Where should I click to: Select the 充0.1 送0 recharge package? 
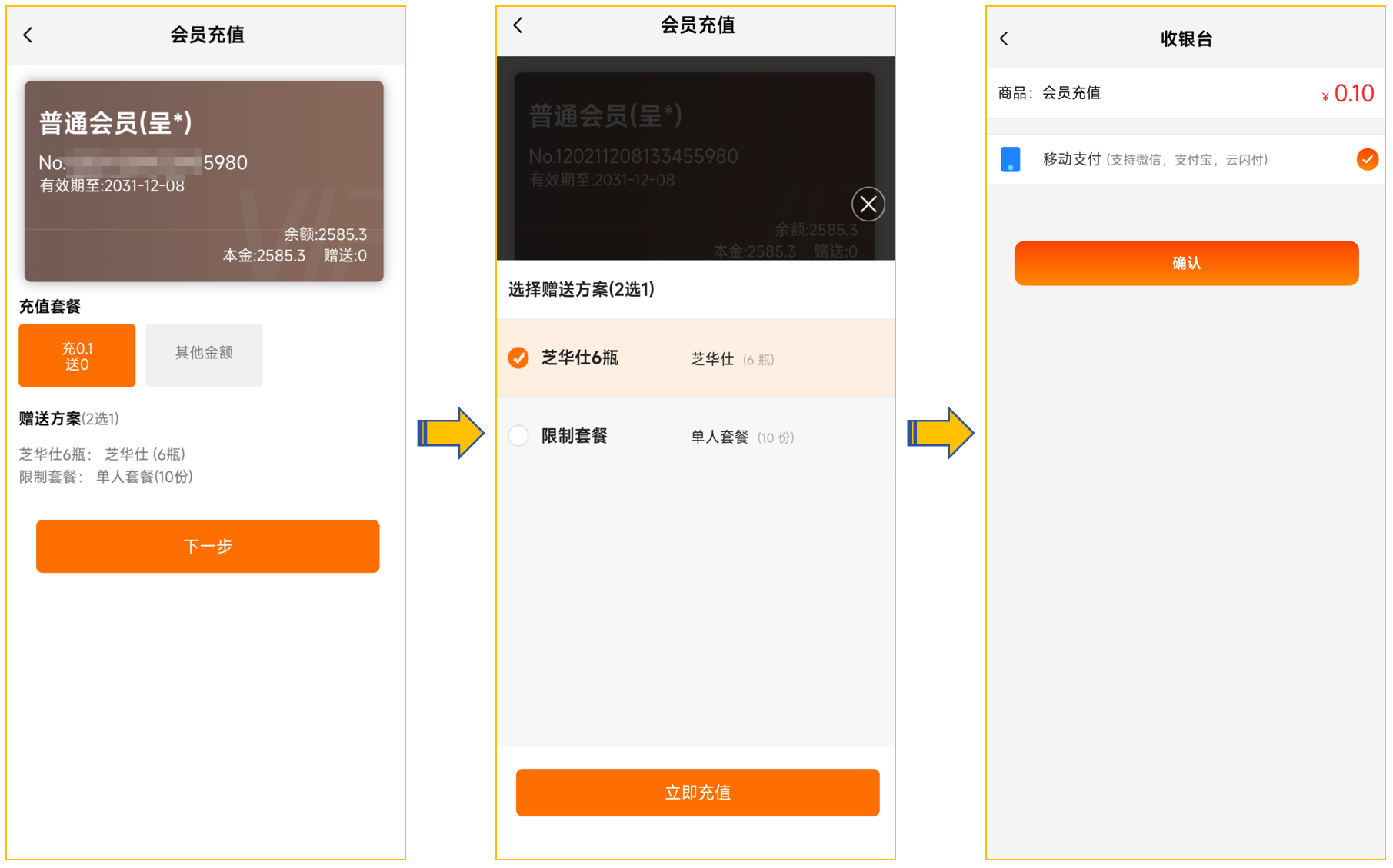pyautogui.click(x=77, y=355)
